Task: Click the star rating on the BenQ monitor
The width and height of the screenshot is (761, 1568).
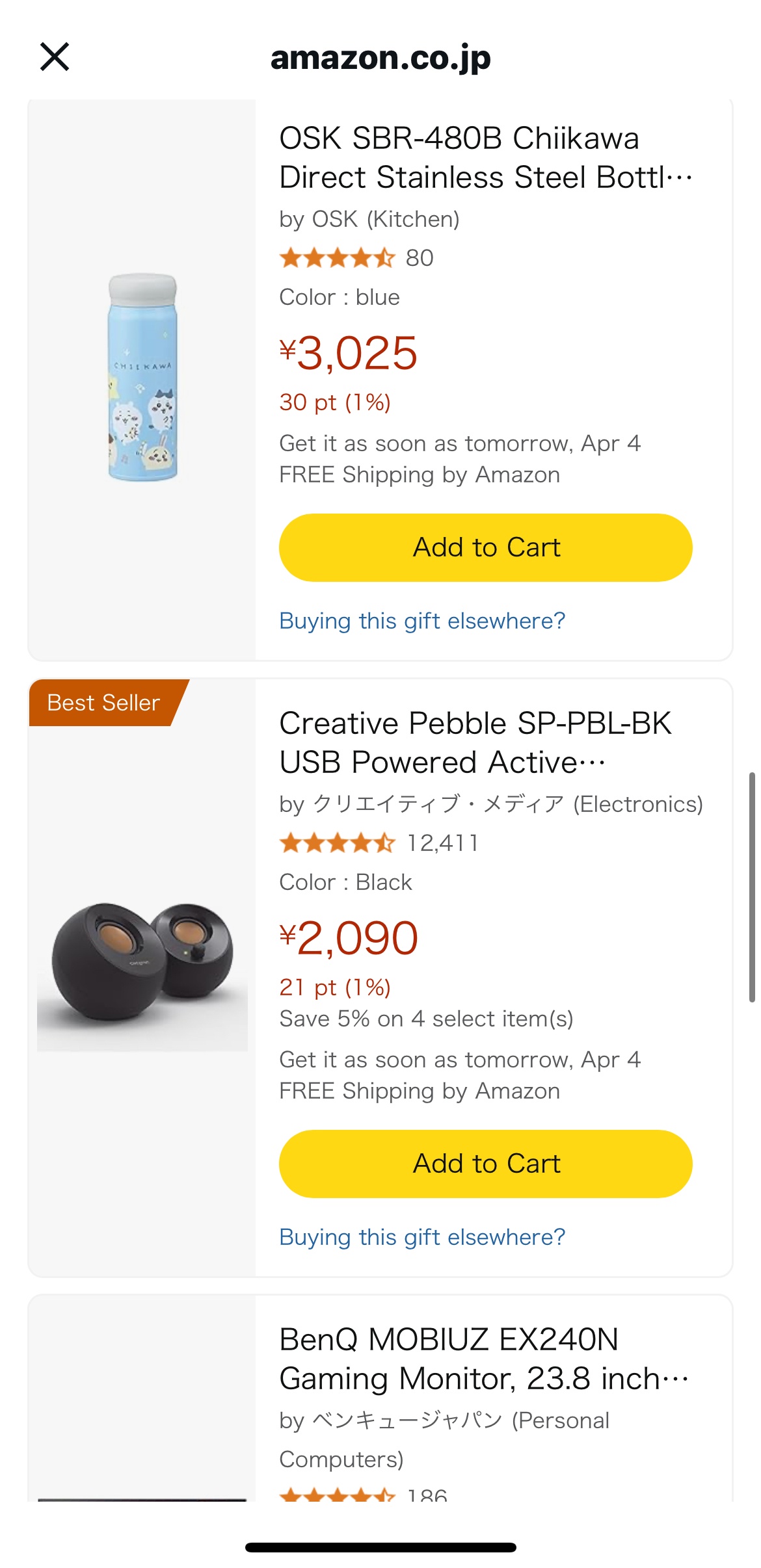Action: point(338,1495)
